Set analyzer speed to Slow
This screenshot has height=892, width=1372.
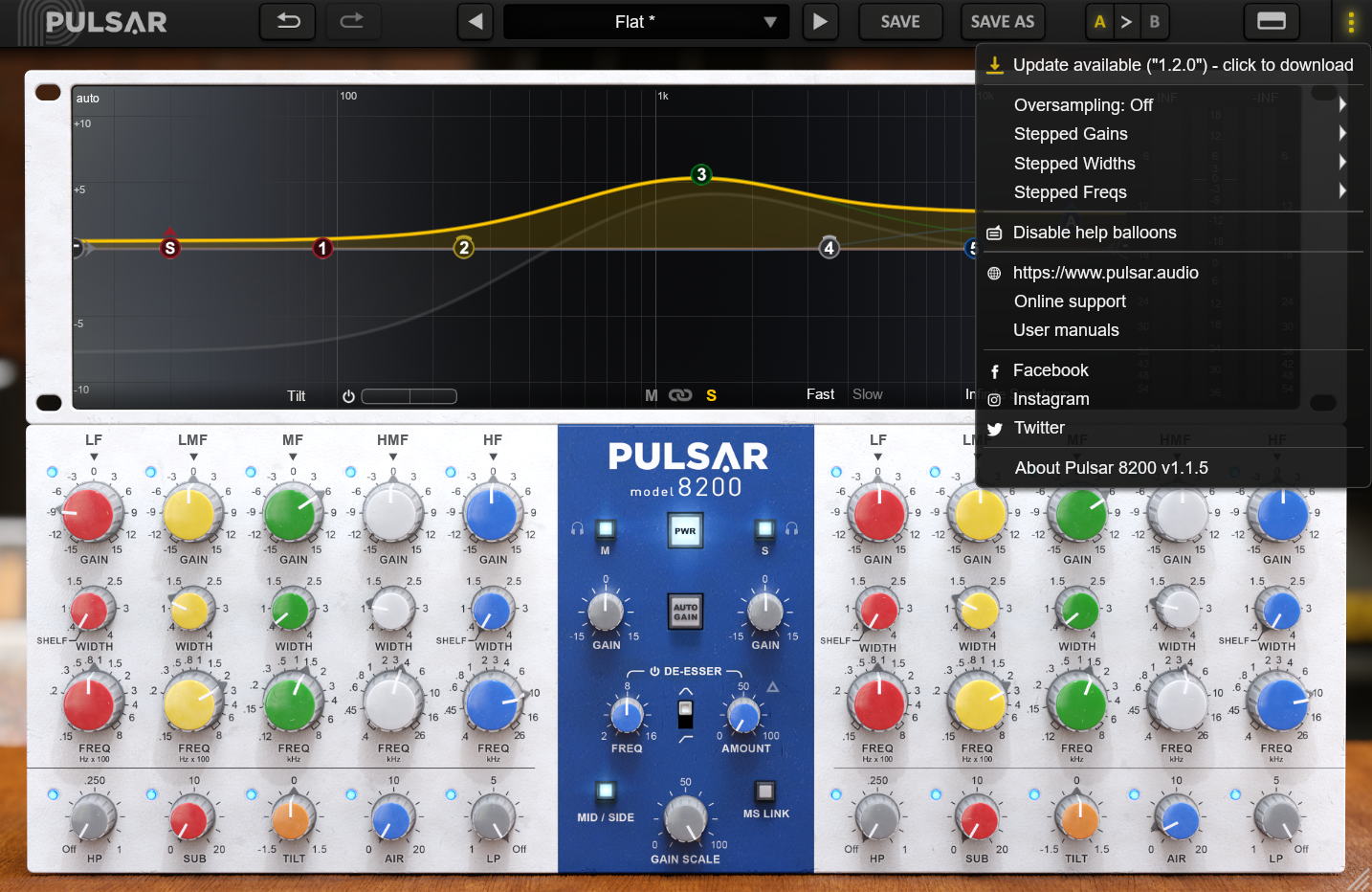click(x=868, y=394)
